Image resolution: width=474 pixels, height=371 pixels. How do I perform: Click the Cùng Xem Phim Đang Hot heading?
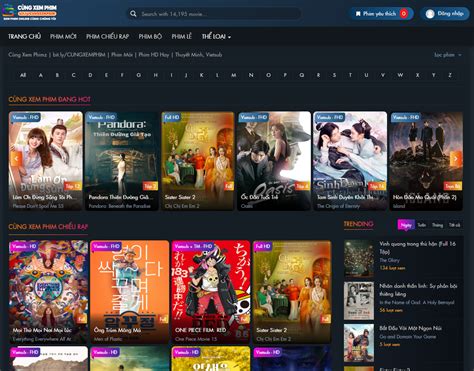[49, 99]
